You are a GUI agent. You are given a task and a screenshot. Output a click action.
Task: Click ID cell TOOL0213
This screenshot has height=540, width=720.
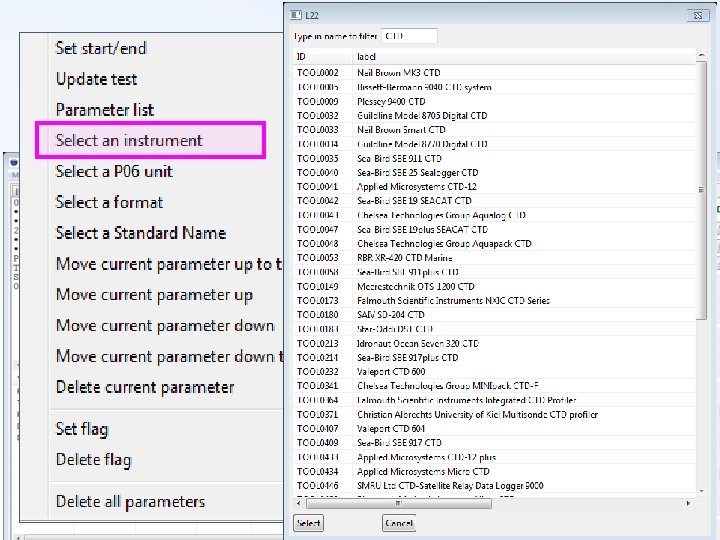(x=318, y=343)
